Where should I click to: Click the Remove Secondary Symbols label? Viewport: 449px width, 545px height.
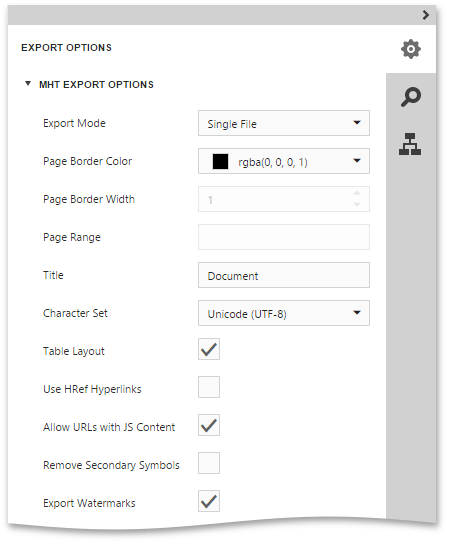[111, 465]
